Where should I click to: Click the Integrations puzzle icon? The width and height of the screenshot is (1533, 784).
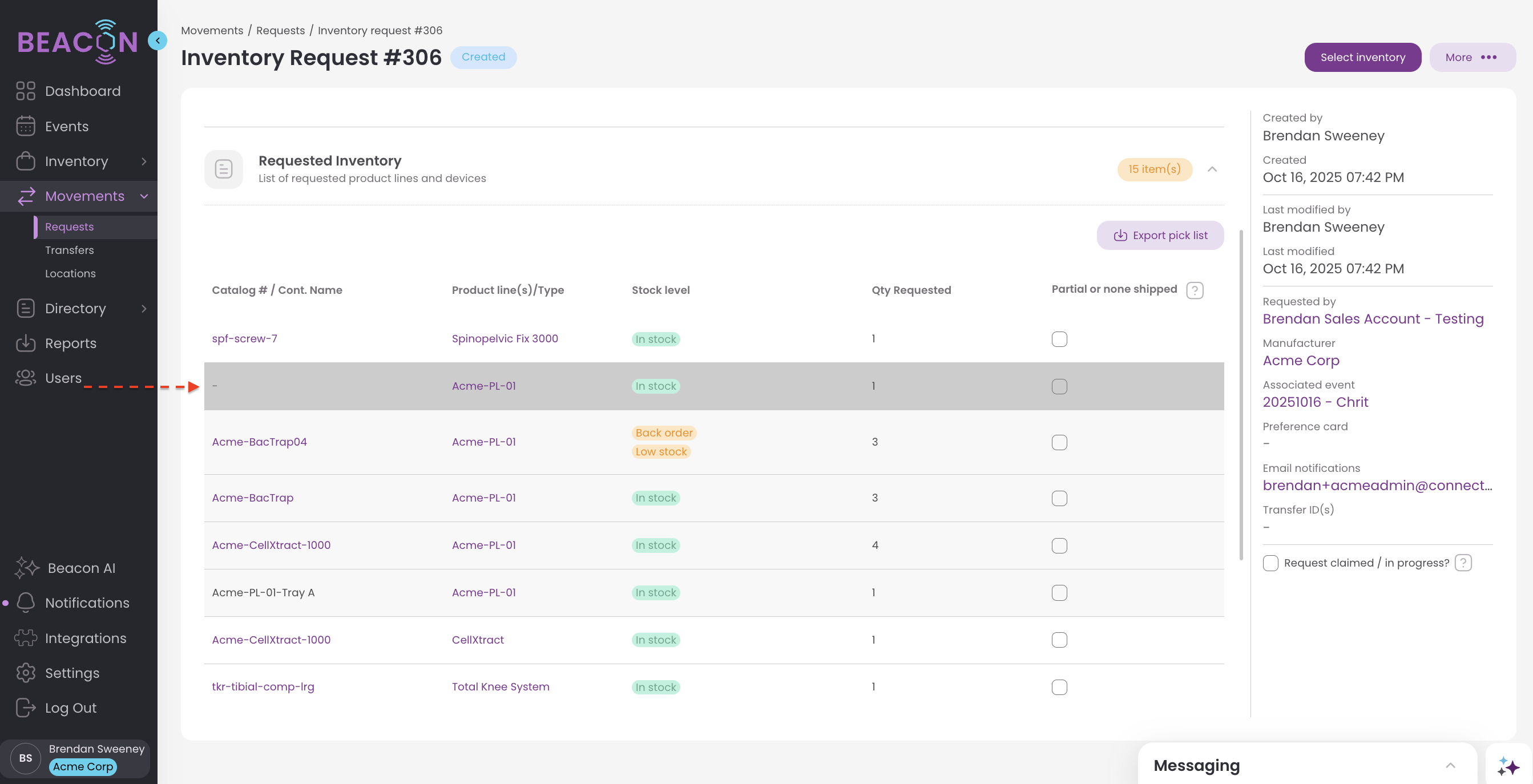(x=26, y=638)
